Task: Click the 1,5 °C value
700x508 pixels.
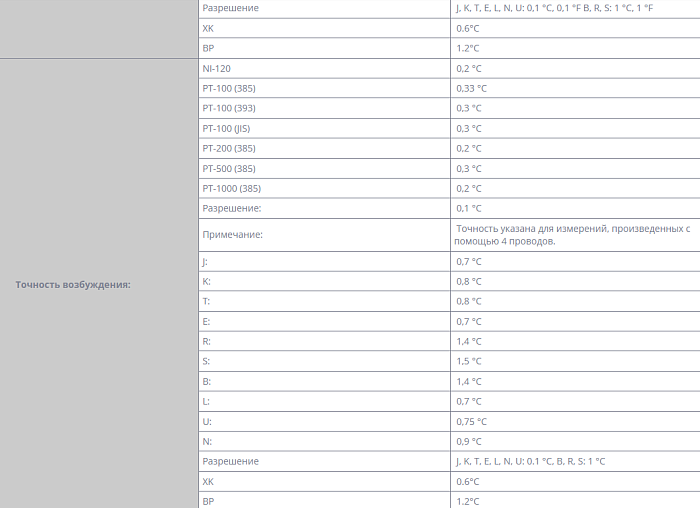Action: [469, 361]
